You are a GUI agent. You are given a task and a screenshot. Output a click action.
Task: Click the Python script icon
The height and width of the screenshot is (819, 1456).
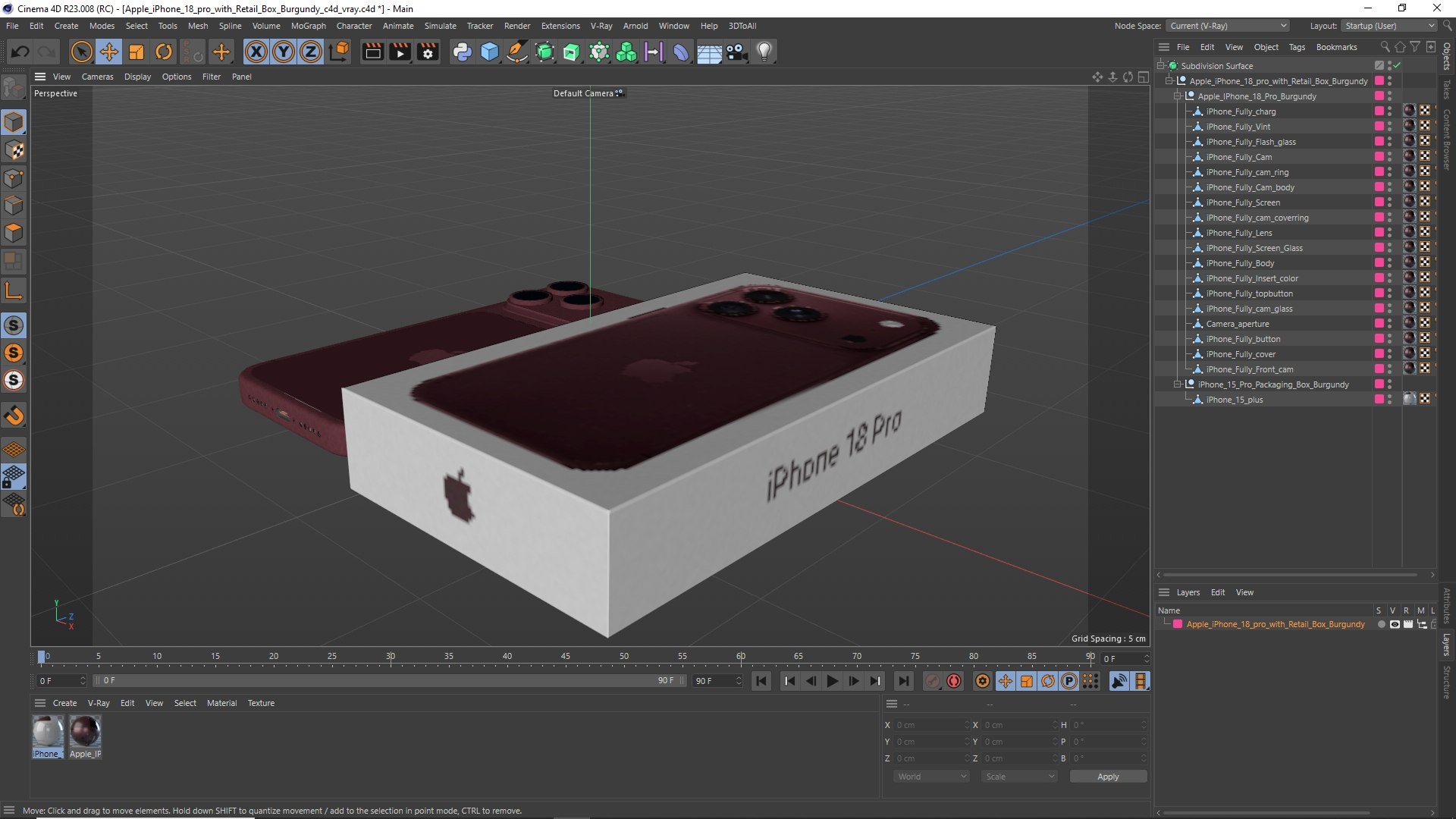[x=462, y=52]
